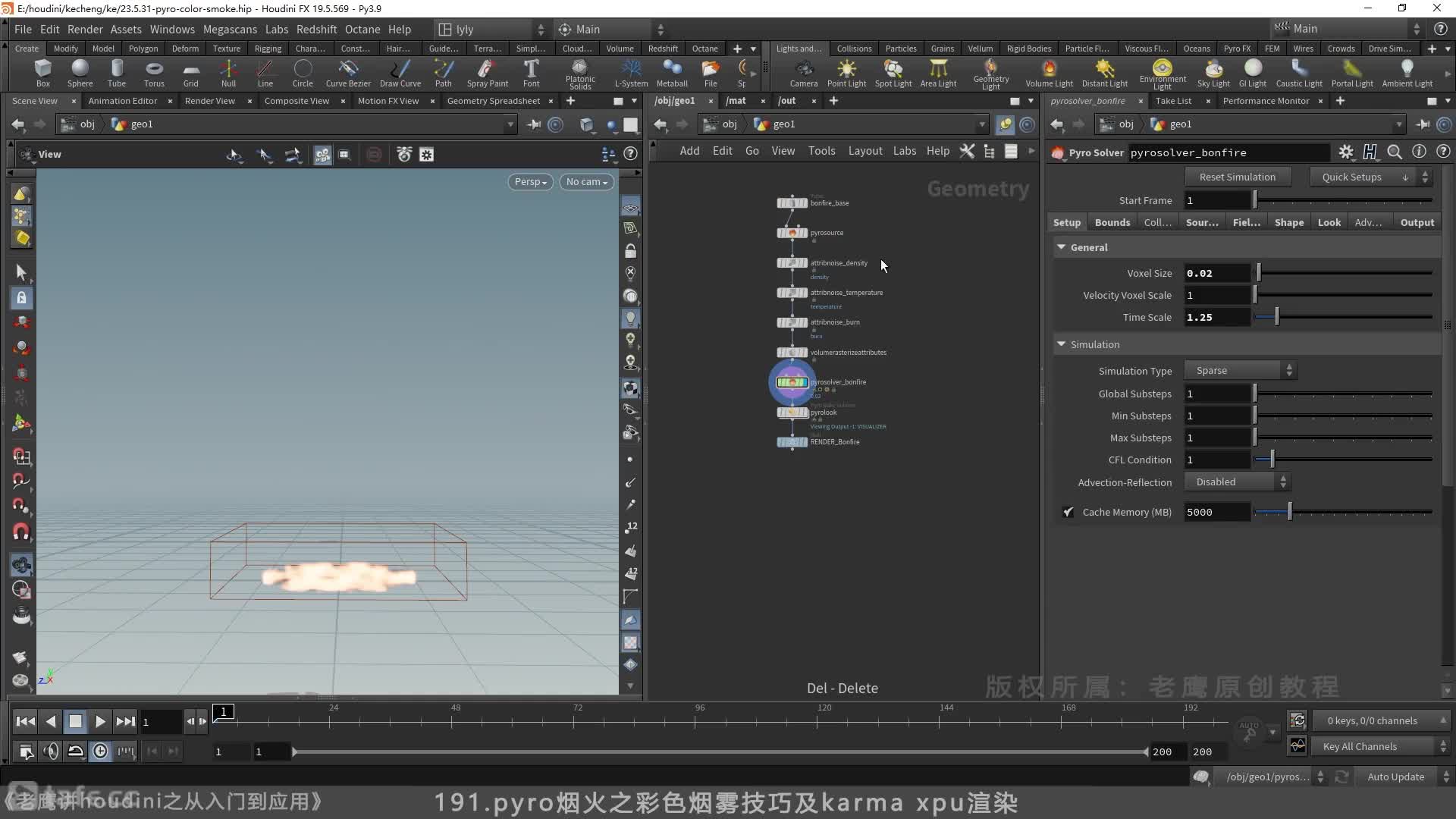
Task: Pick the Torus shelf tool
Action: coord(154,74)
